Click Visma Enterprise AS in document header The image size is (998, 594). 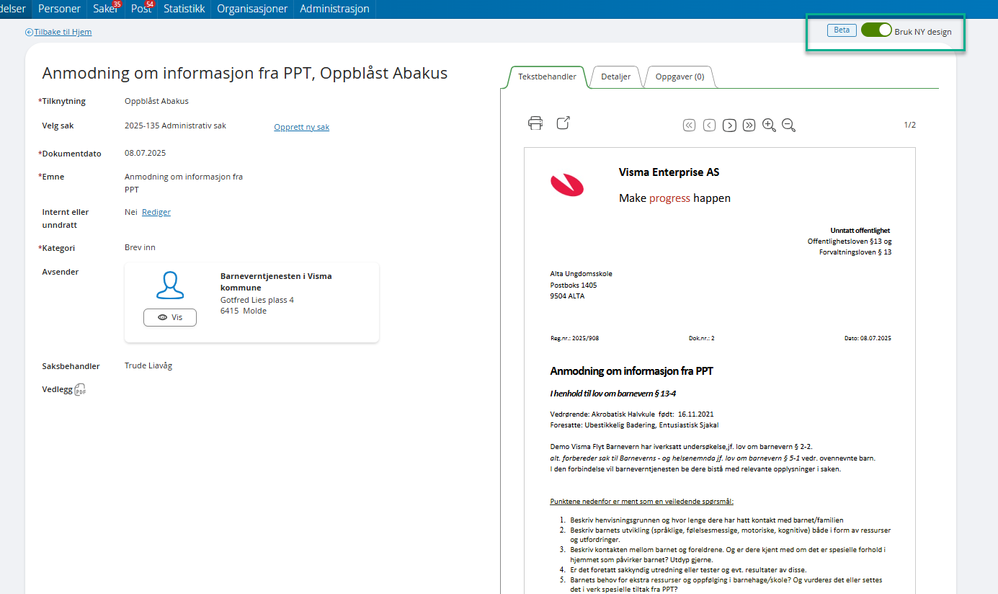(x=669, y=172)
